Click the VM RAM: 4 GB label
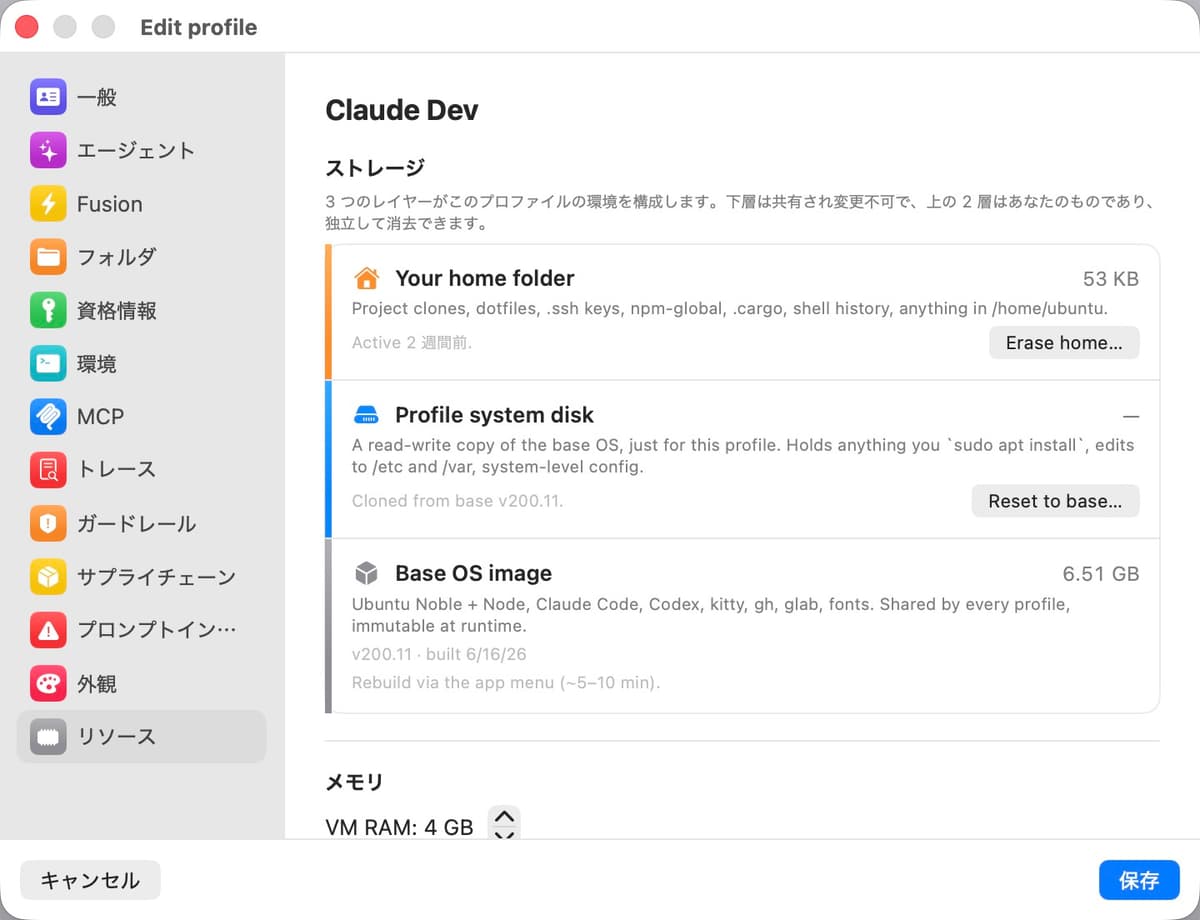 (399, 828)
